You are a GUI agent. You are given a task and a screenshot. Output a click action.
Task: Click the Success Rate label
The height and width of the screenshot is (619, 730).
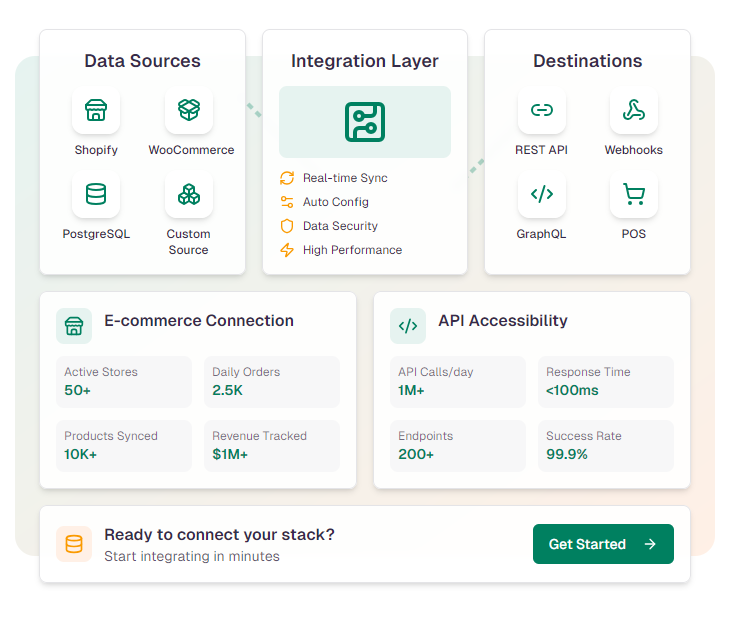pos(584,436)
